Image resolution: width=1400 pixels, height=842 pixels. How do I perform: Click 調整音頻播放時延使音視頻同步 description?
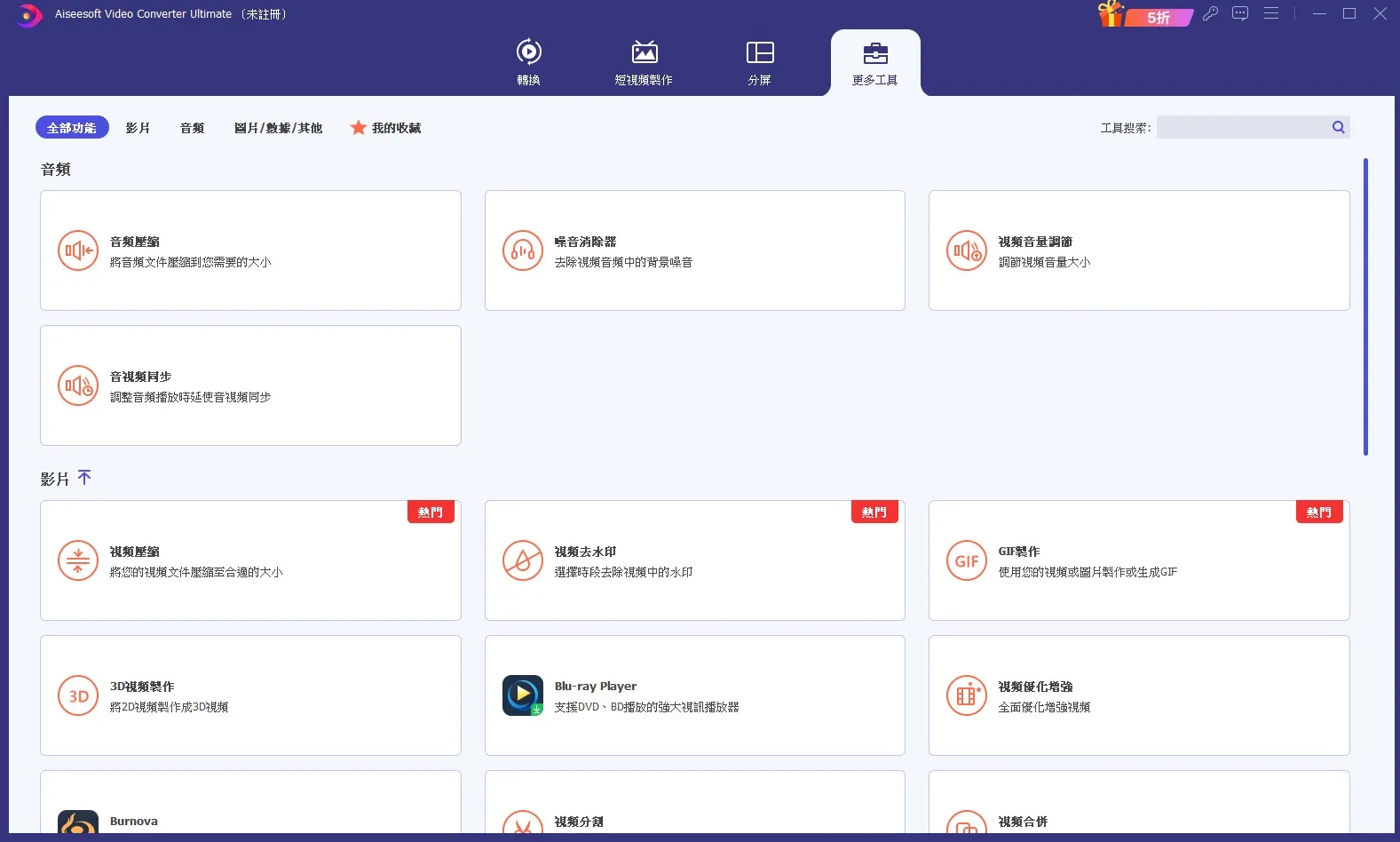point(190,397)
